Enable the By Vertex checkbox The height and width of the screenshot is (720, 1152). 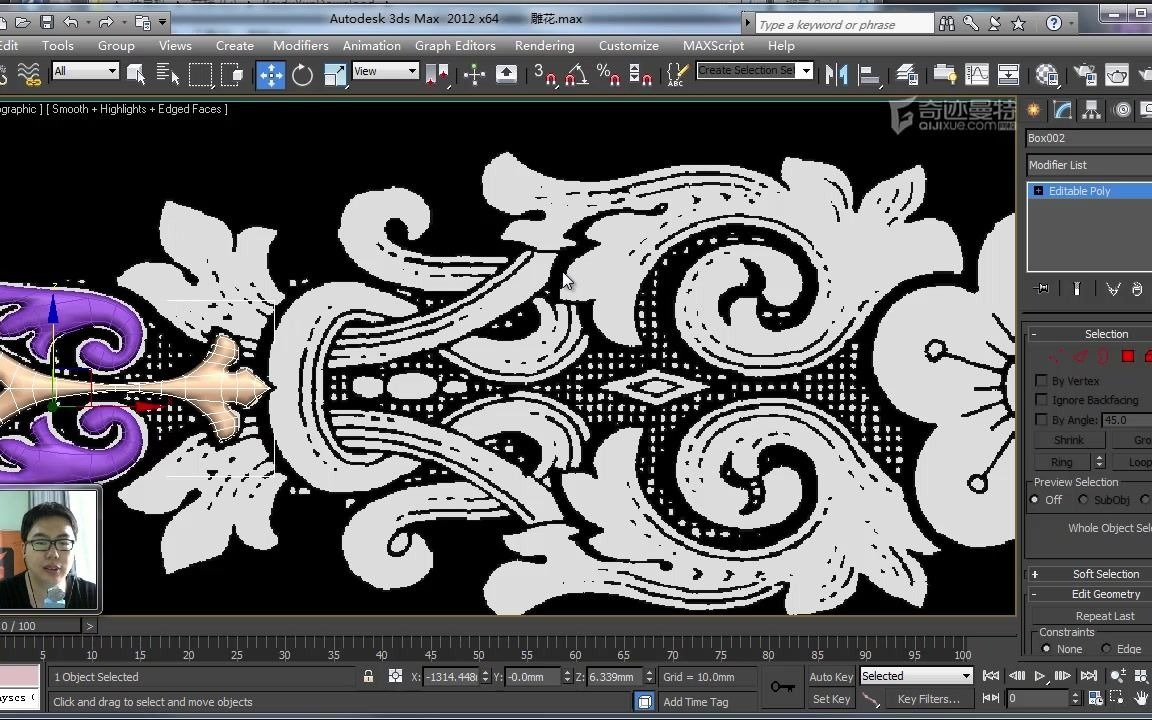point(1042,381)
